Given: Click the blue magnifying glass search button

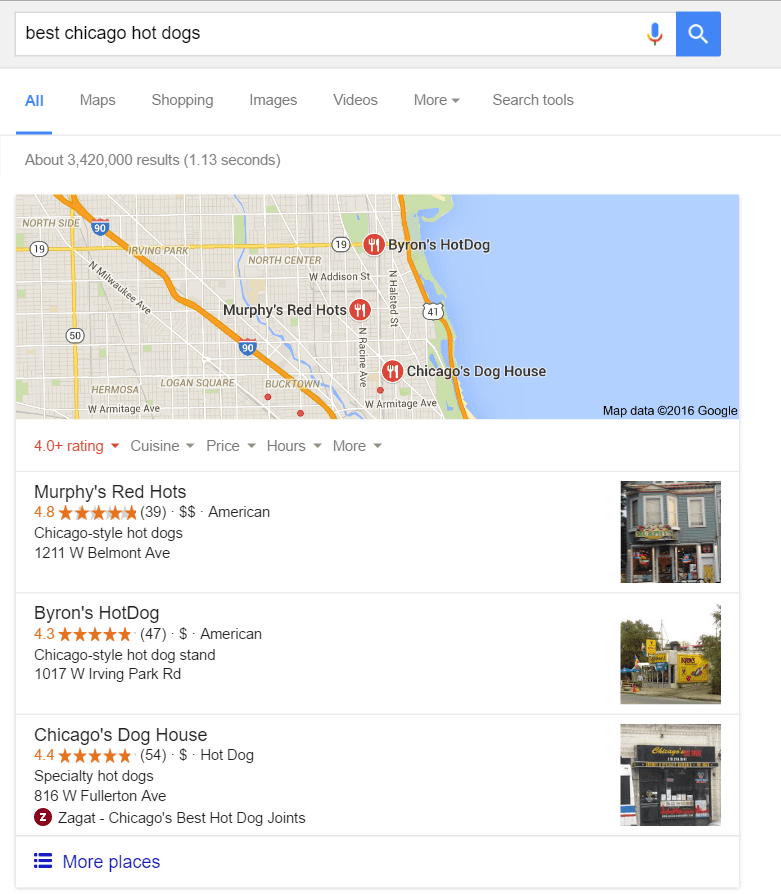Looking at the screenshot, I should (x=698, y=34).
